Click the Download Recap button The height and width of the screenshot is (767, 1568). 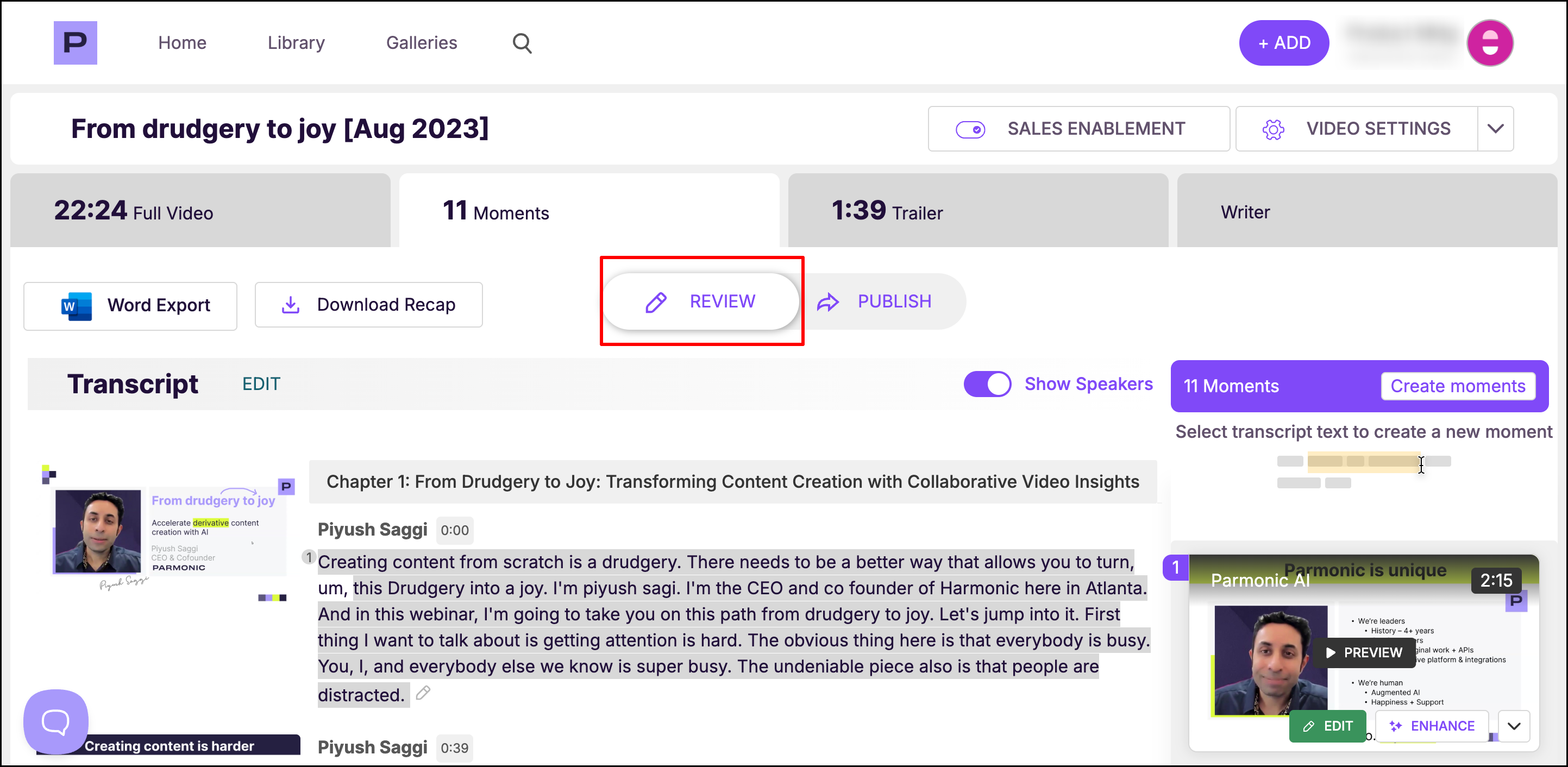coord(368,304)
